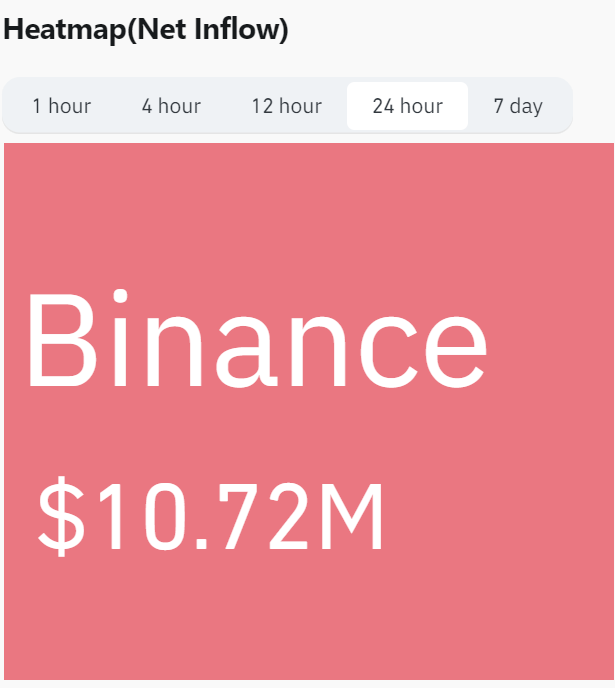The width and height of the screenshot is (615, 688).
Task: Click the word "hour" in the 12 hour tab
Action: 301,106
